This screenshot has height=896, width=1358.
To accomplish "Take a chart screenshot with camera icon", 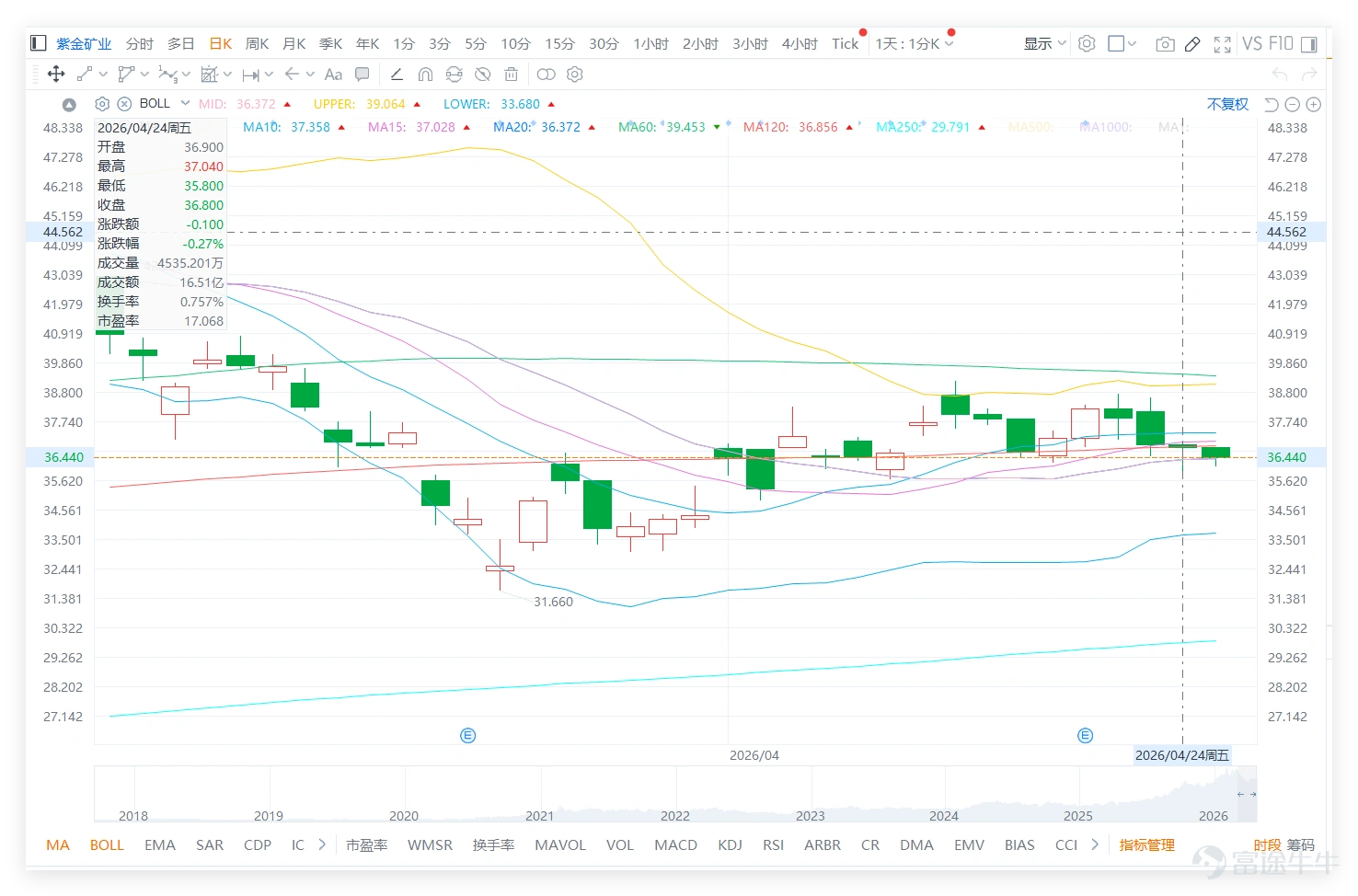I will [x=1165, y=43].
